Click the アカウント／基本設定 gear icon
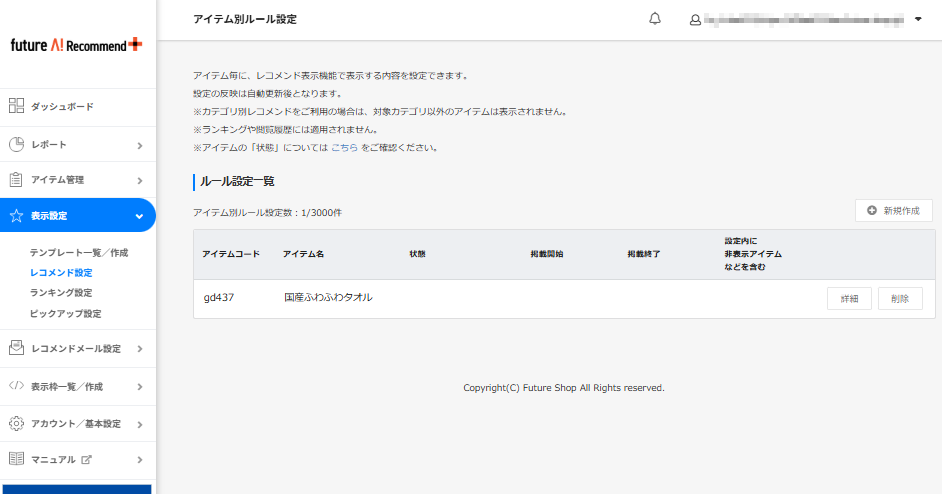The width and height of the screenshot is (942, 494). (x=16, y=423)
